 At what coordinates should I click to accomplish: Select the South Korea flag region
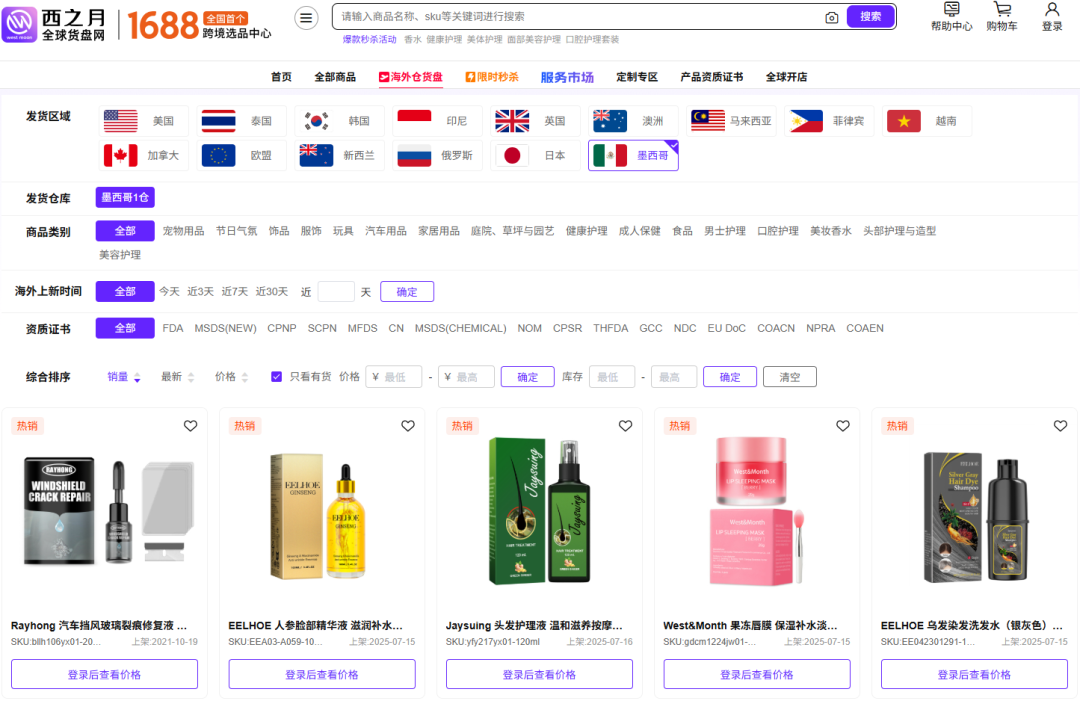(x=338, y=121)
